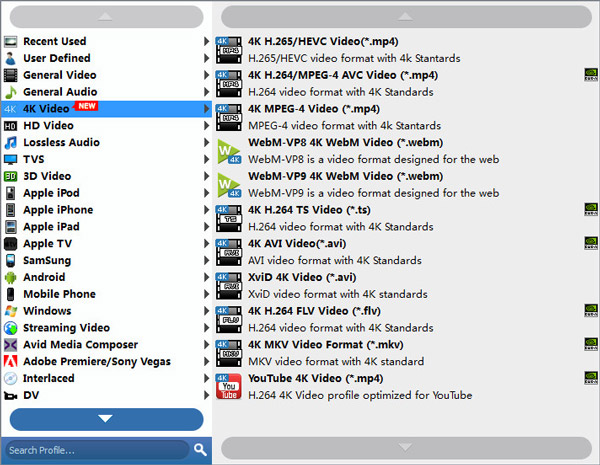This screenshot has width=600, height=465.
Task: Expand the HD Video submenu arrow
Action: tap(207, 126)
